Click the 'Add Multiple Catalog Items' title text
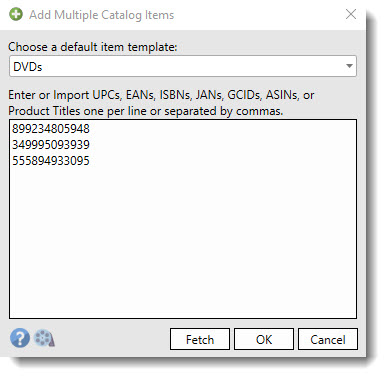Image resolution: width=387 pixels, height=378 pixels. pos(101,15)
